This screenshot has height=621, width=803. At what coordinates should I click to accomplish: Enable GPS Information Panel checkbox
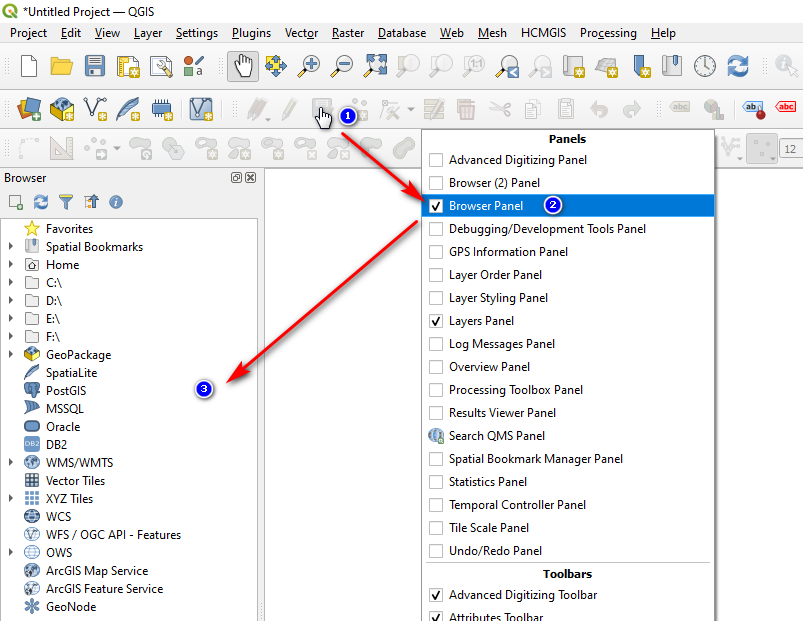[x=436, y=252]
